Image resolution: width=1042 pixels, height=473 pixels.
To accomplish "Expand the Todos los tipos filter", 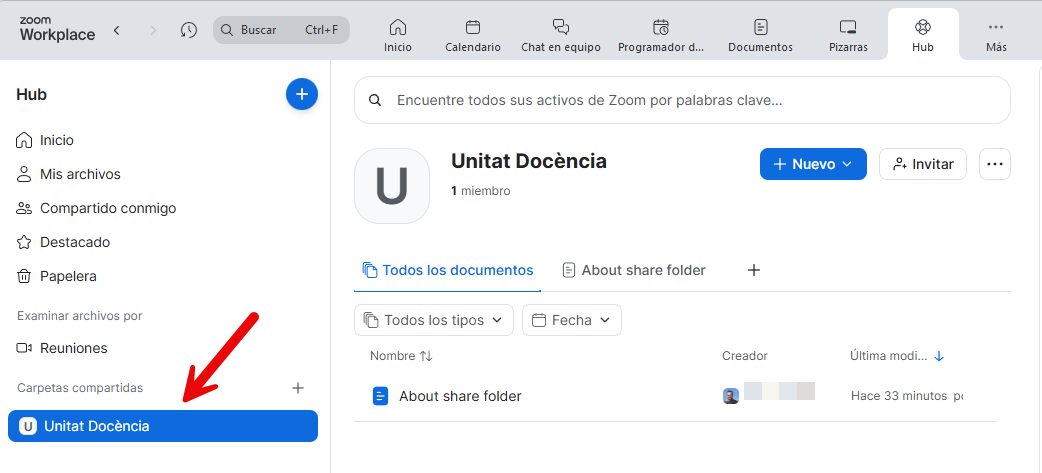I will [x=434, y=320].
